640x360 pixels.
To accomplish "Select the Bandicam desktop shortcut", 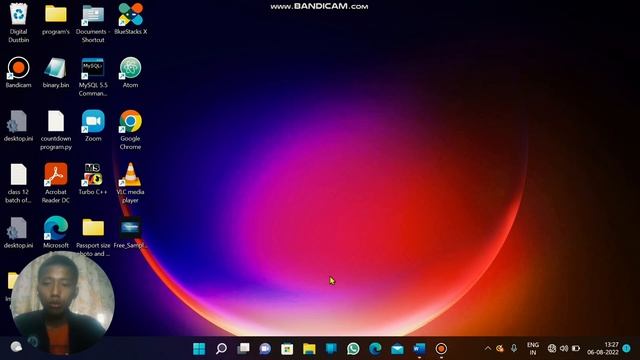I will [18, 73].
